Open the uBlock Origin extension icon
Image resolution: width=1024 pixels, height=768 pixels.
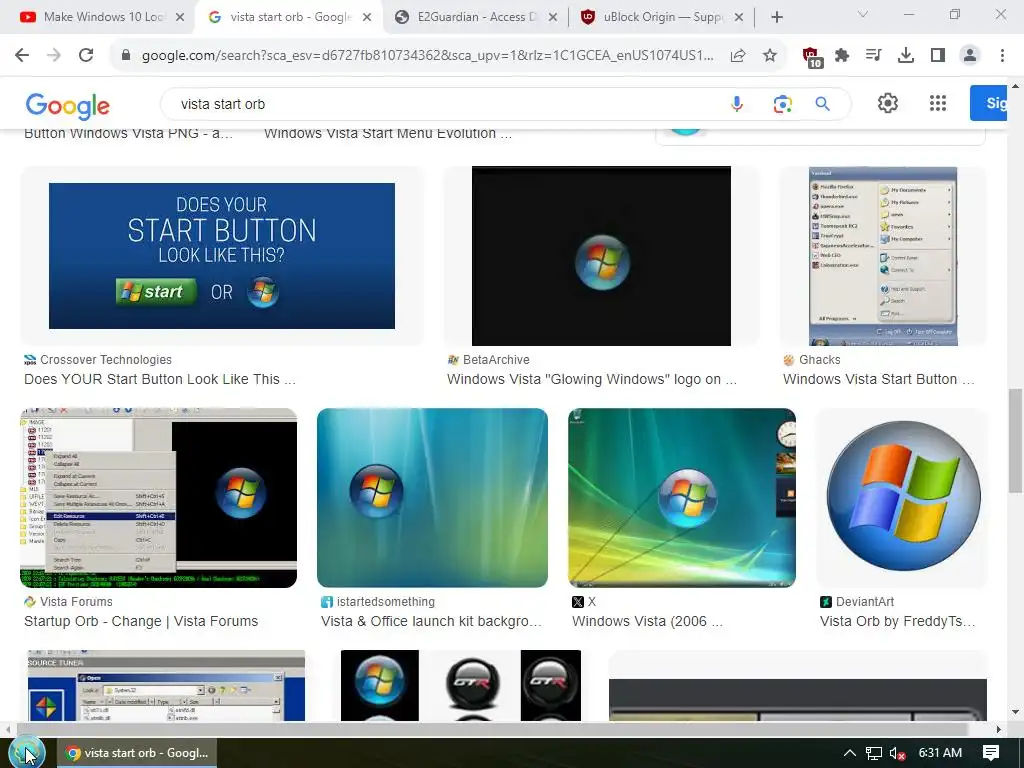click(x=812, y=57)
